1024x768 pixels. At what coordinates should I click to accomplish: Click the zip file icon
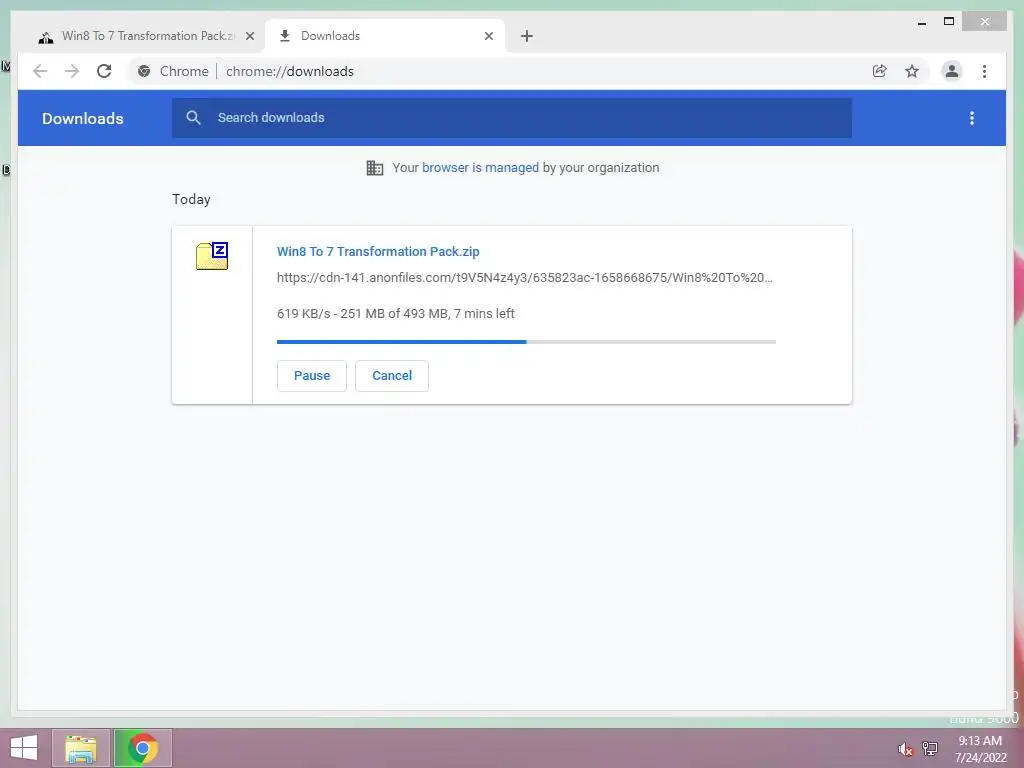click(x=212, y=255)
